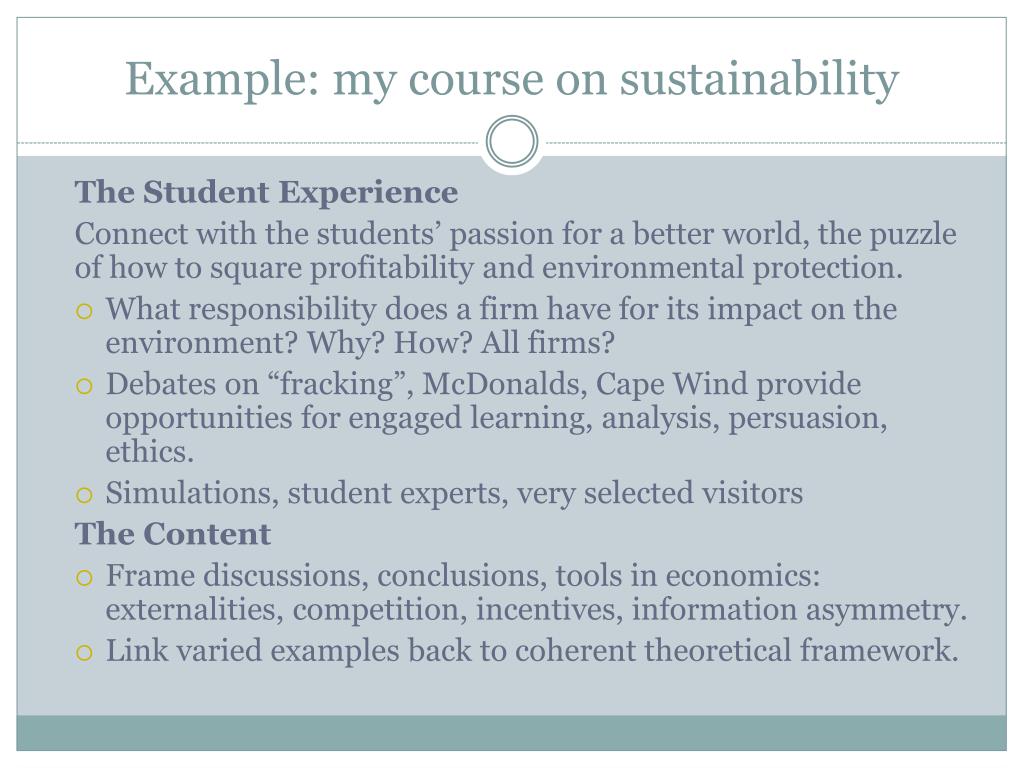Image resolution: width=1024 pixels, height=768 pixels.
Task: Click 'The Content' heading
Action: (x=172, y=534)
